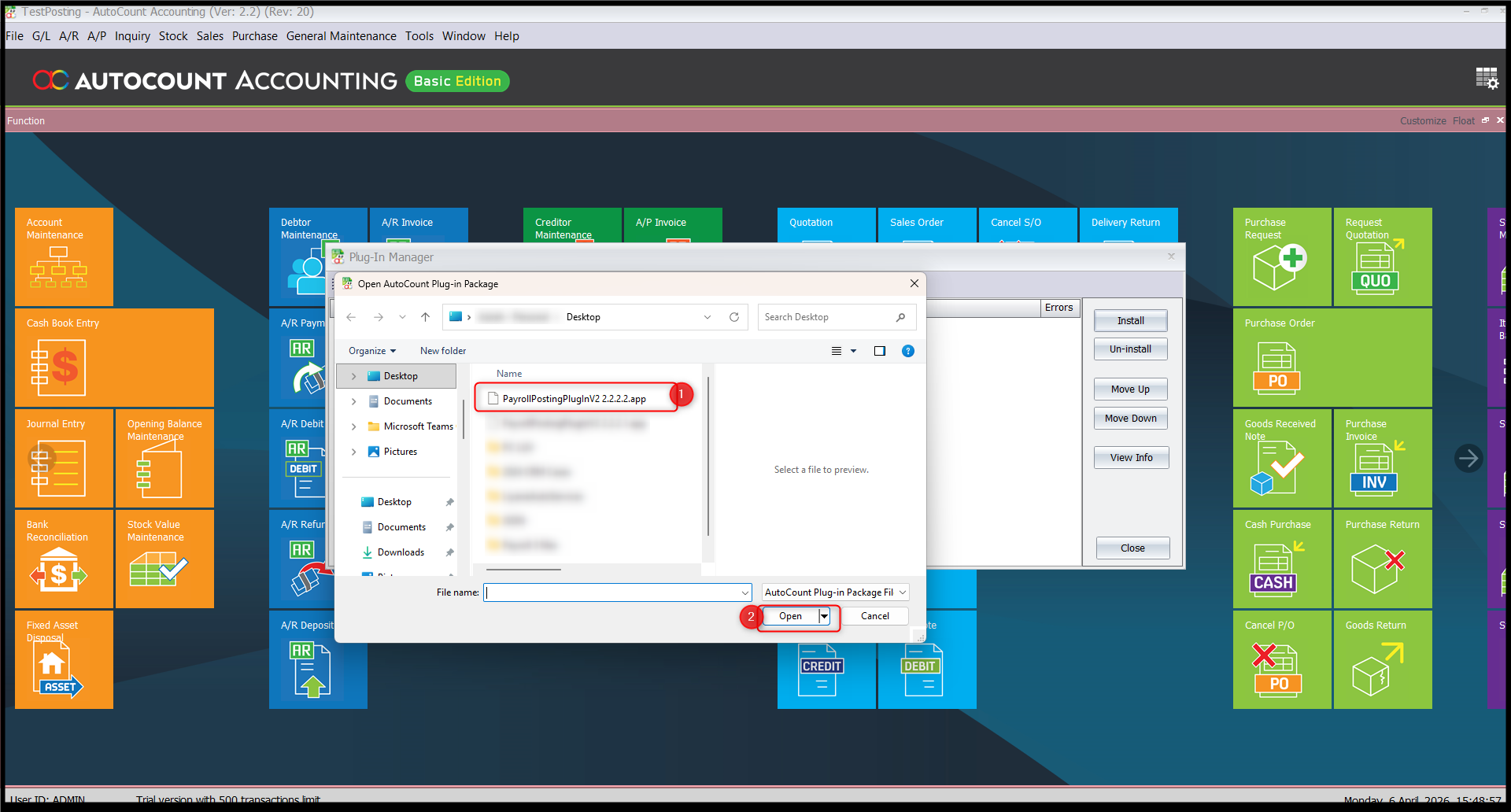The width and height of the screenshot is (1511, 812).
Task: Click the next page arrow on dashboard
Action: (x=1468, y=458)
